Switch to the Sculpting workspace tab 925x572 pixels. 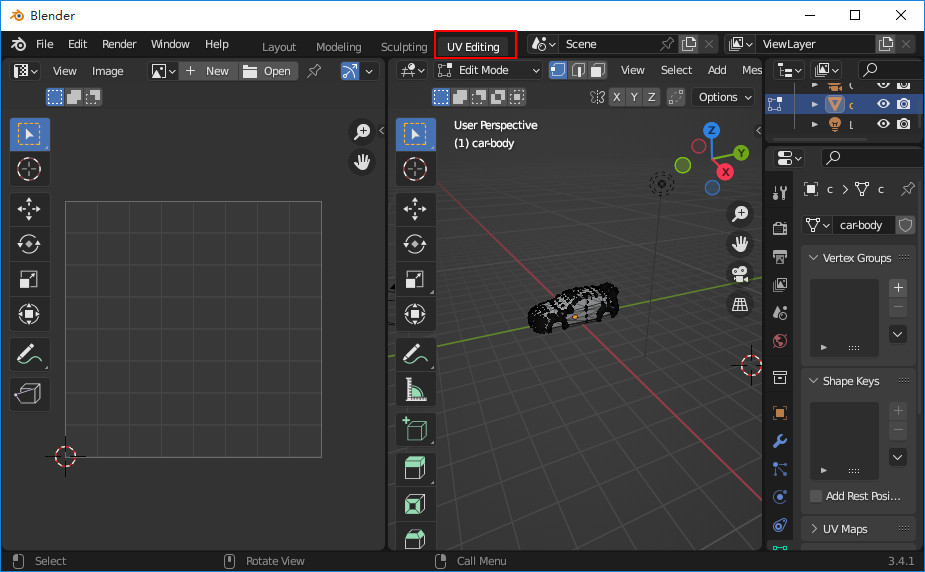pyautogui.click(x=403, y=47)
